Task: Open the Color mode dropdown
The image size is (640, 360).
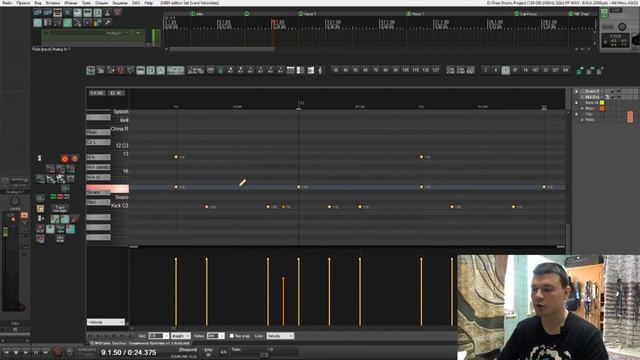Action: click(280, 336)
